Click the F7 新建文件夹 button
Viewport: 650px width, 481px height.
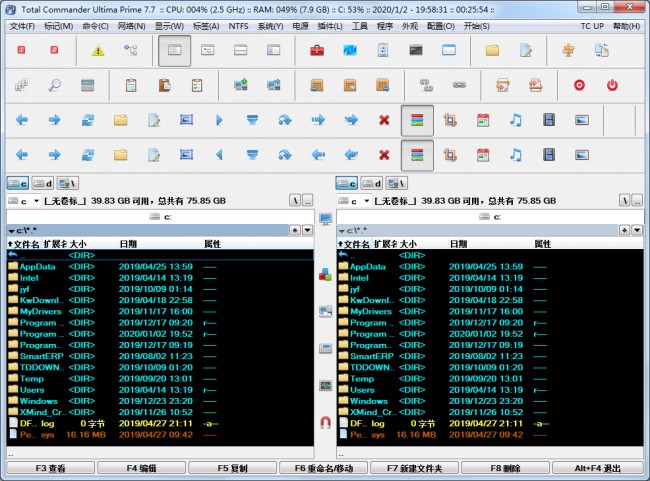(x=415, y=468)
